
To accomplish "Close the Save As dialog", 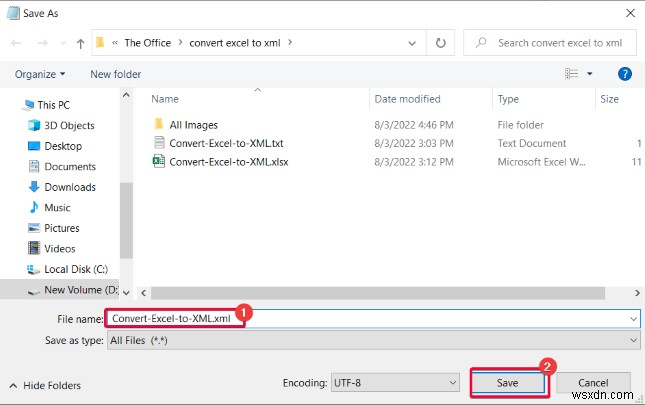I will (x=630, y=13).
